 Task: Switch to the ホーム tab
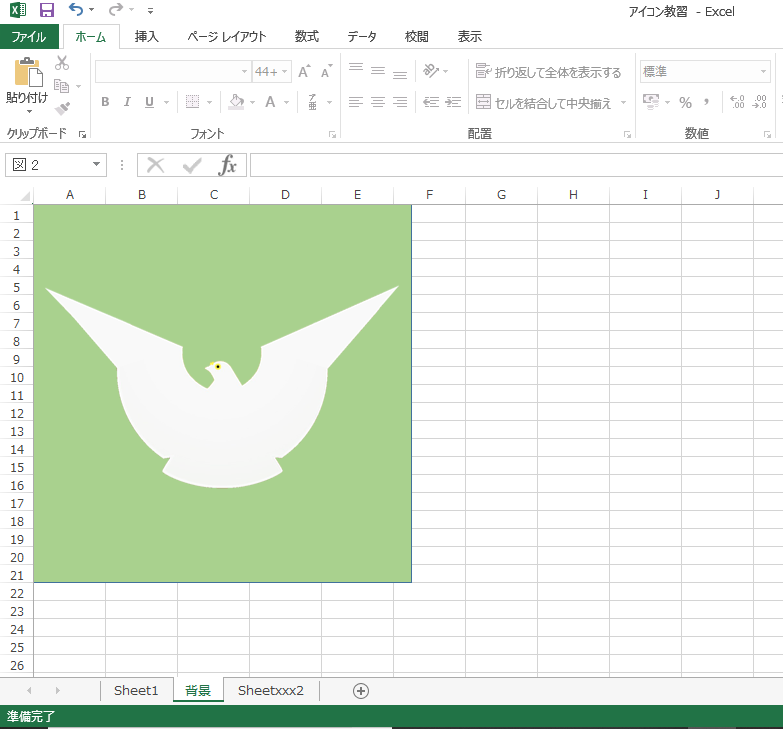(91, 36)
